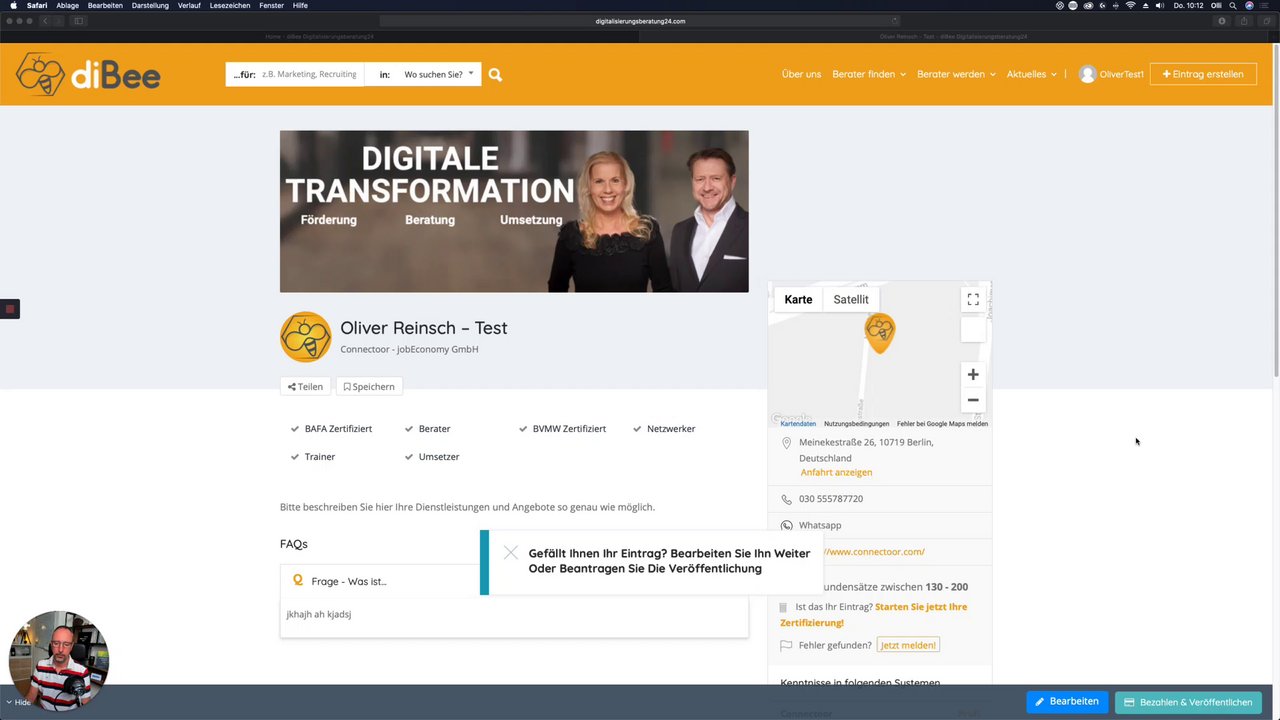Click the Apple menu icon
1280x720 pixels.
(x=13, y=5)
